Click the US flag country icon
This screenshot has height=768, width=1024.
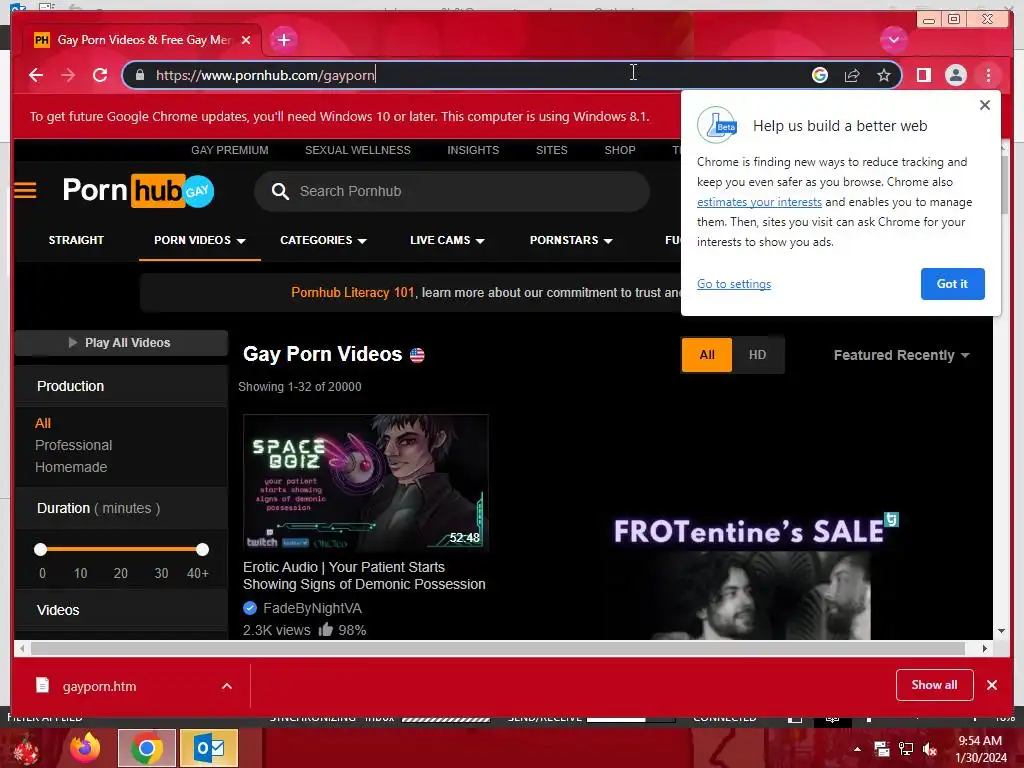[417, 355]
